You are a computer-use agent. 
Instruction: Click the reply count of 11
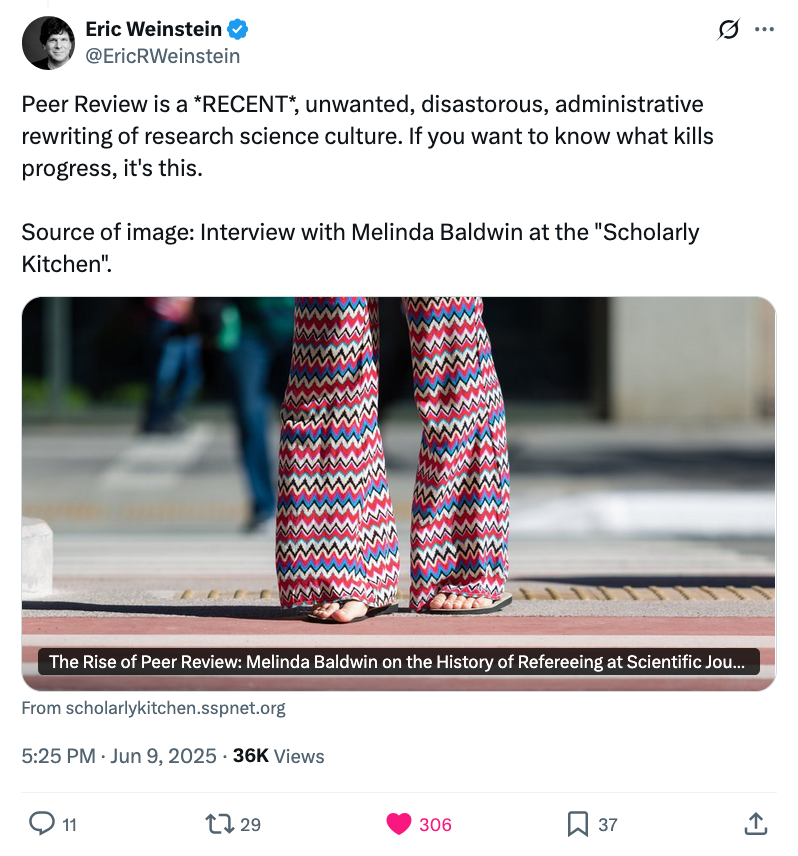[70, 825]
